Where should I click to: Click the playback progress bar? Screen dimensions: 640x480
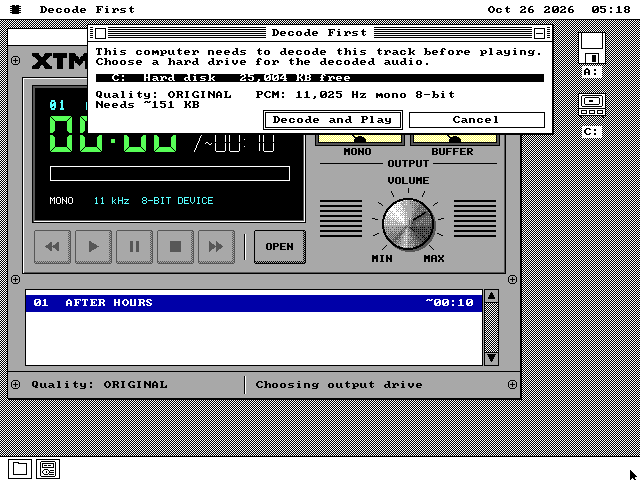click(170, 173)
